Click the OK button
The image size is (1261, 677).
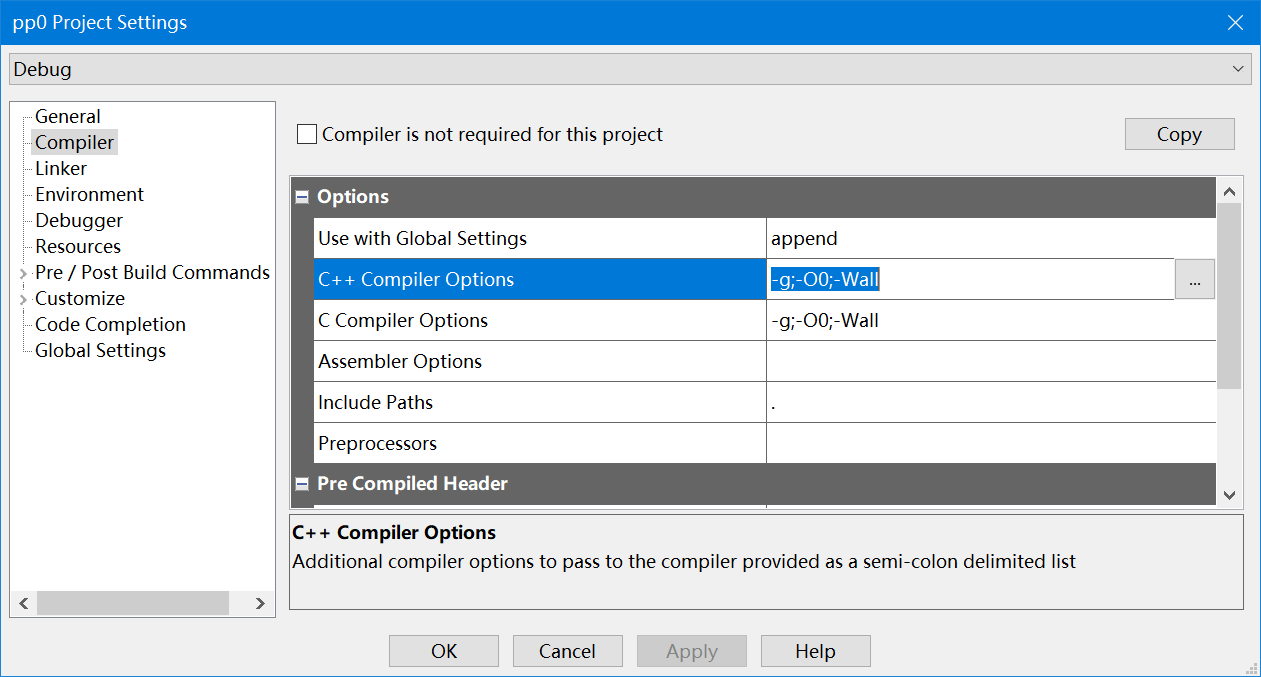coord(444,651)
